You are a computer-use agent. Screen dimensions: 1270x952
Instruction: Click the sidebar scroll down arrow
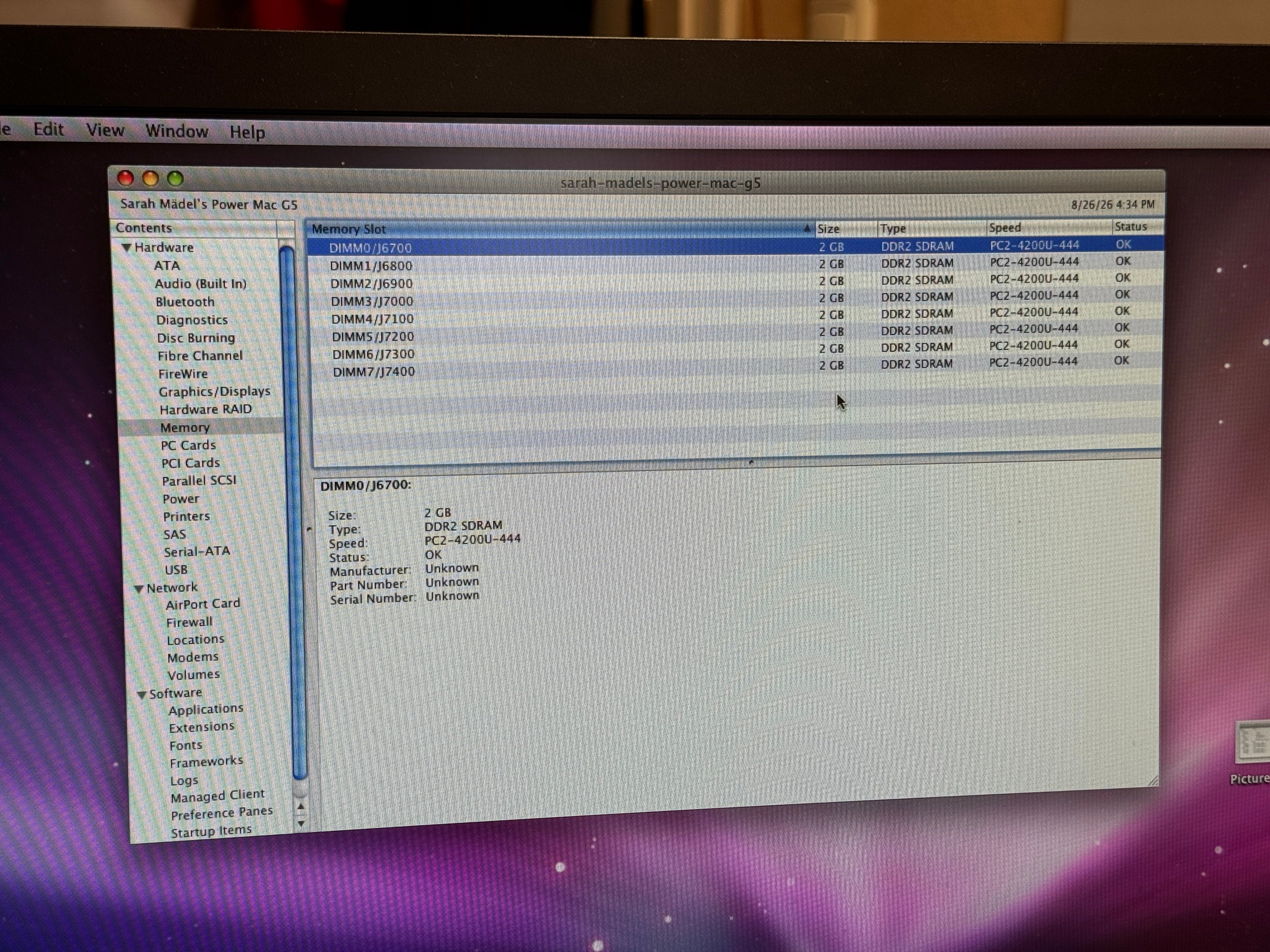tap(301, 823)
